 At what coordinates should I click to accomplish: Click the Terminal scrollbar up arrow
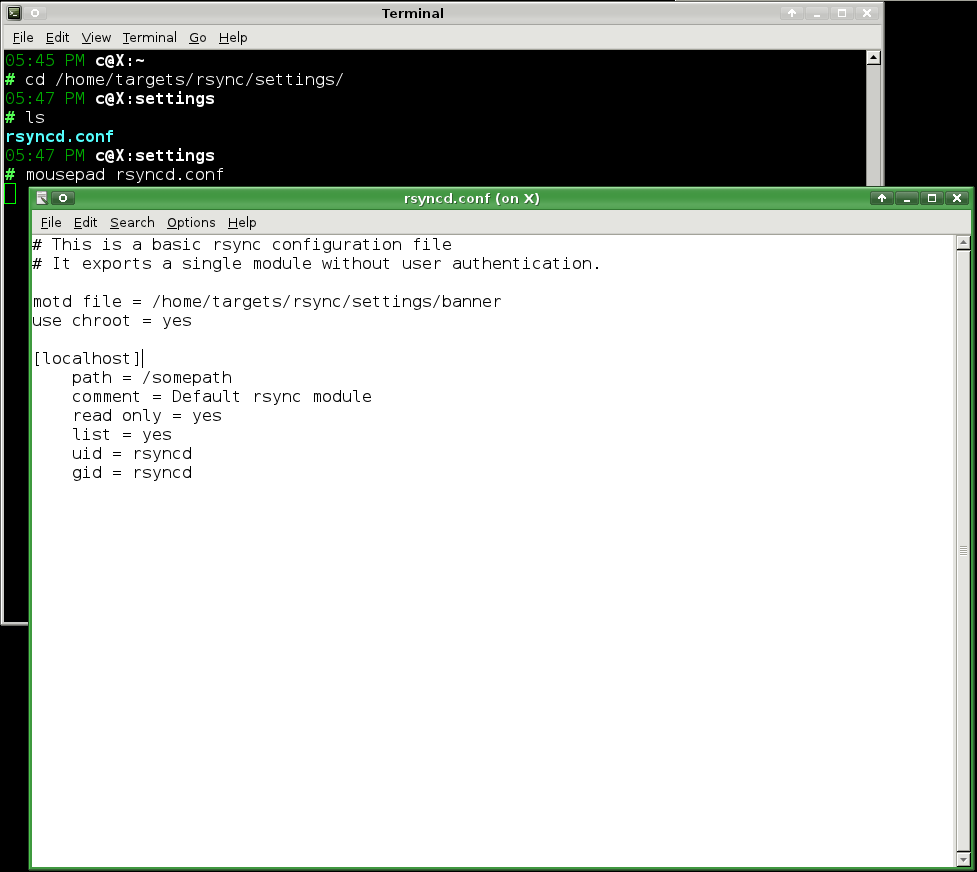coord(873,58)
